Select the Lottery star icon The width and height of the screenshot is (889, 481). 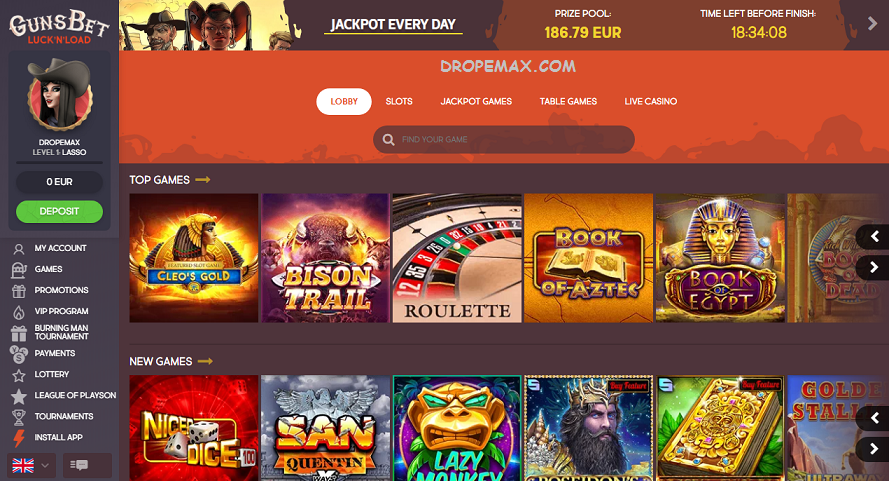point(19,375)
